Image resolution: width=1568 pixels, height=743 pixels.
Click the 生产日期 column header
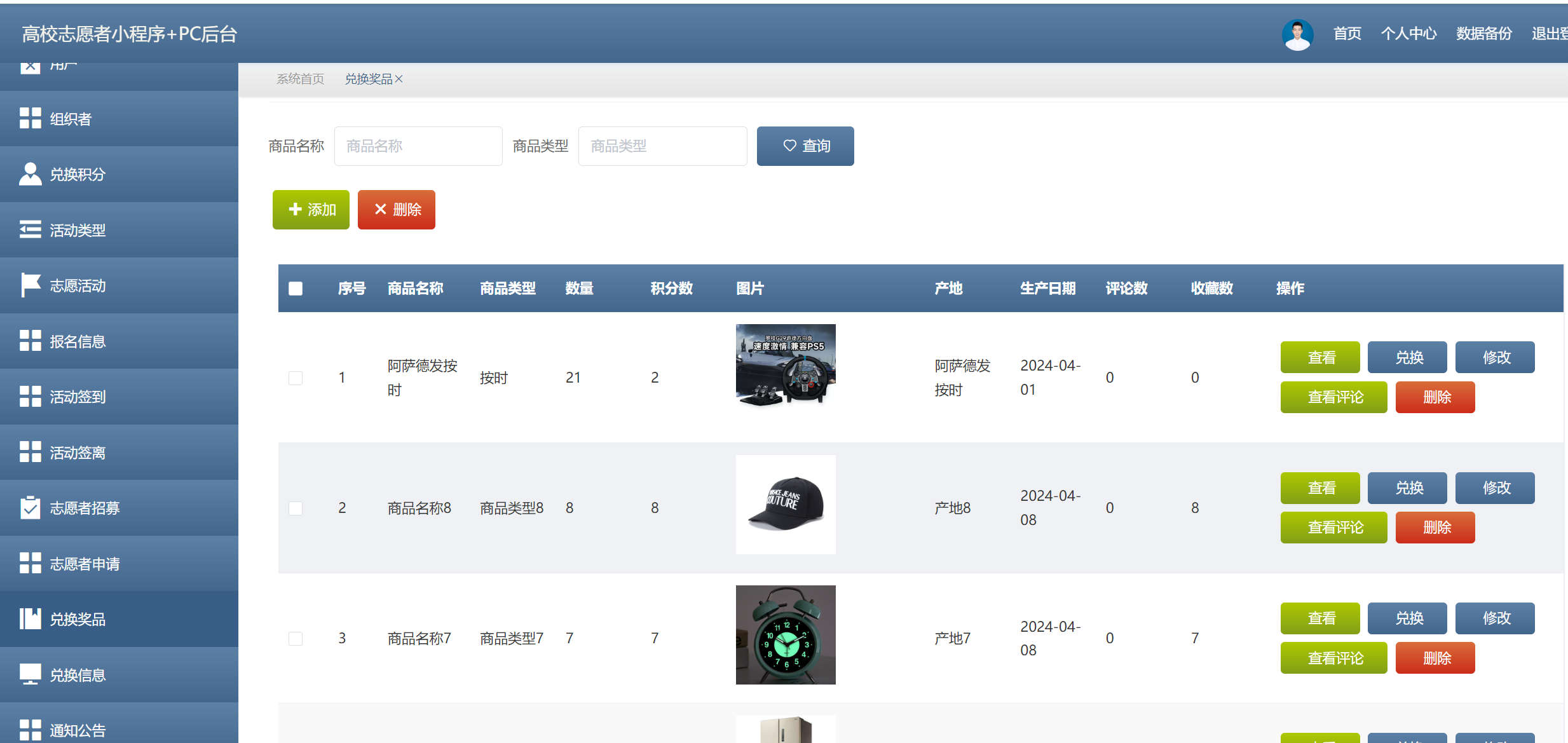click(1047, 289)
